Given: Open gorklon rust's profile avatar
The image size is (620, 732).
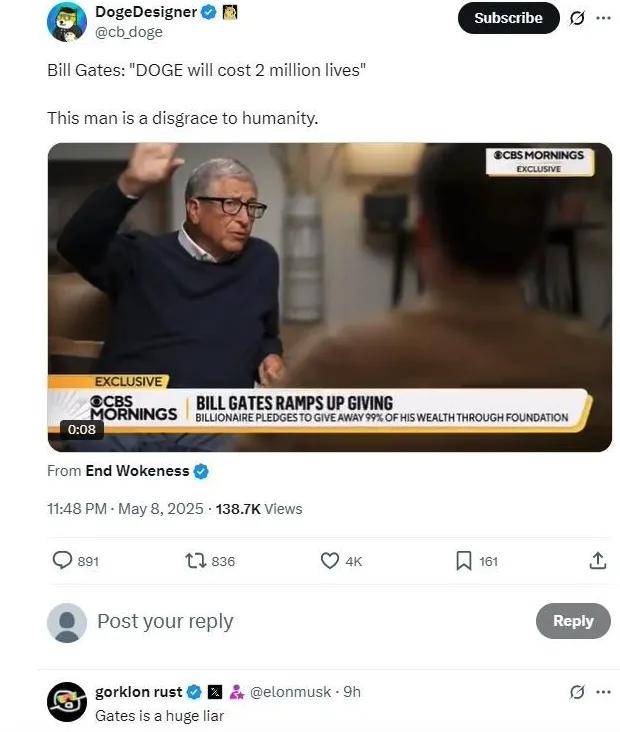Looking at the screenshot, I should pos(67,702).
